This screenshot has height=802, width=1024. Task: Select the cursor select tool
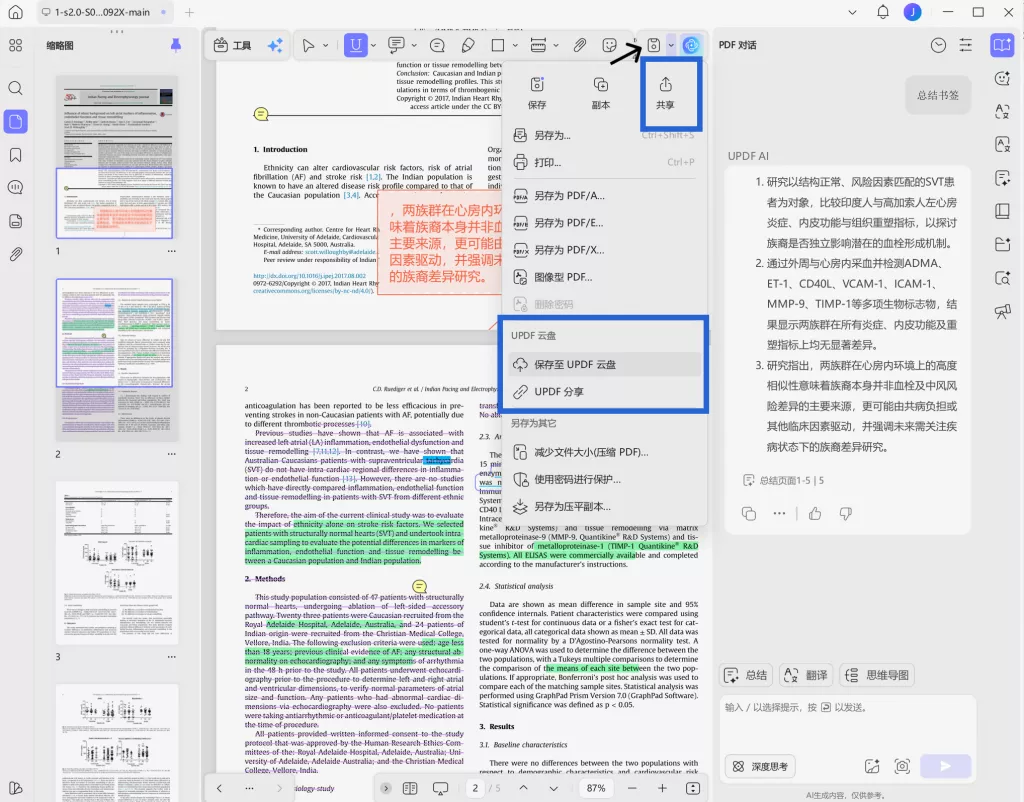[x=308, y=45]
